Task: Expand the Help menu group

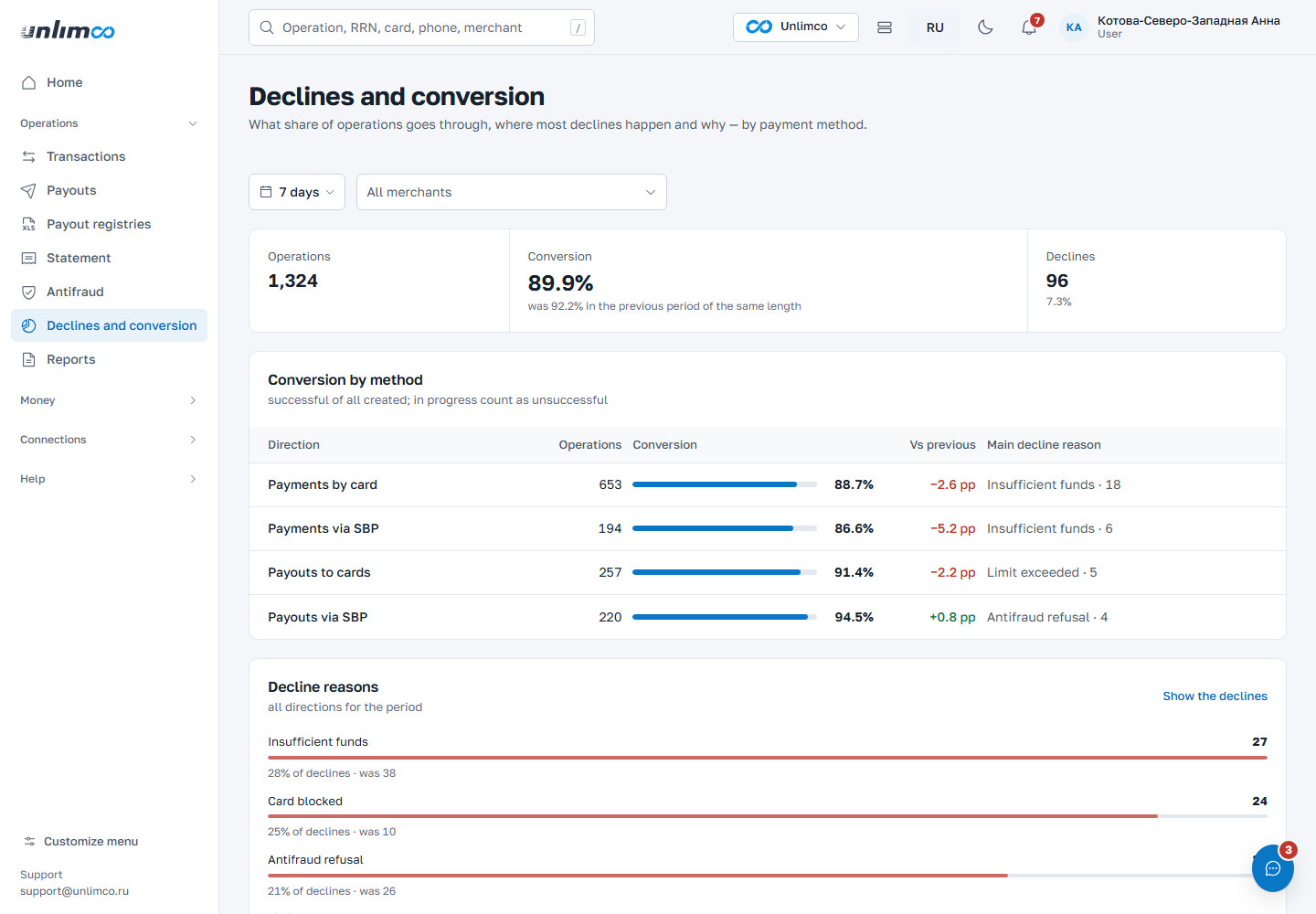Action: click(109, 479)
